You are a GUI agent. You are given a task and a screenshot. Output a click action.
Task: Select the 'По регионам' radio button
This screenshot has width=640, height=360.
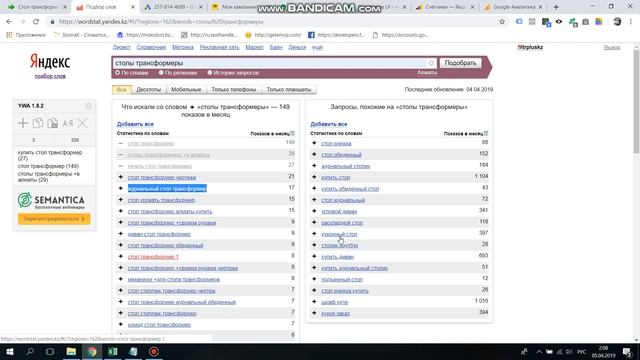click(161, 73)
